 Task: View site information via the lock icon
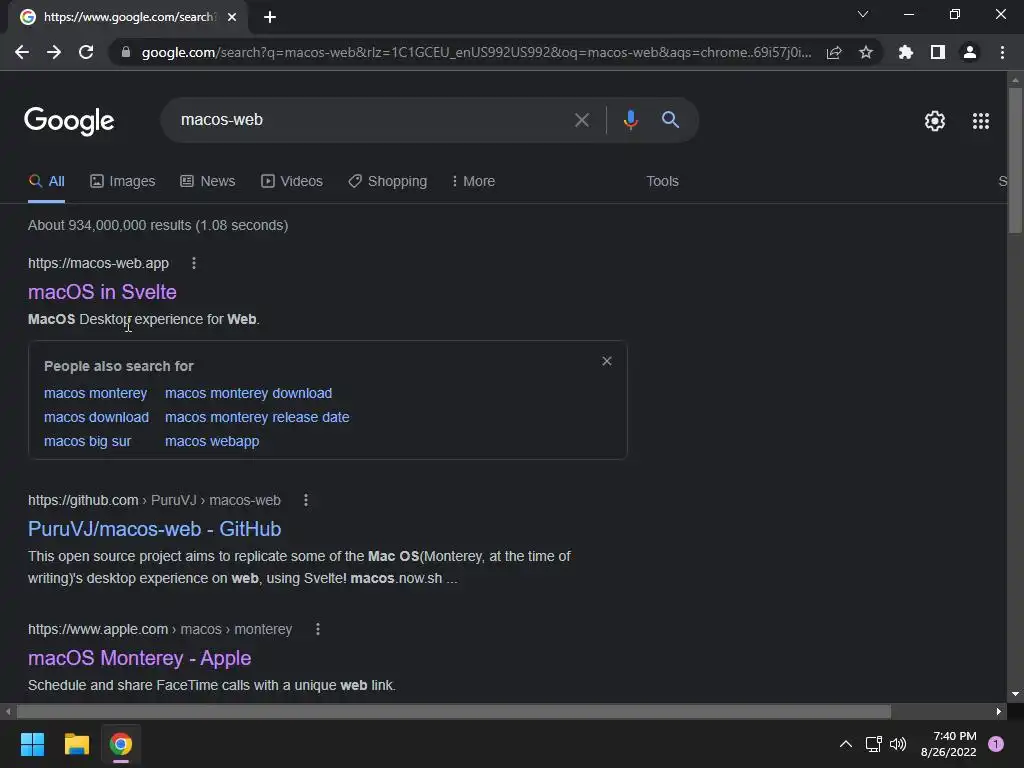[126, 52]
